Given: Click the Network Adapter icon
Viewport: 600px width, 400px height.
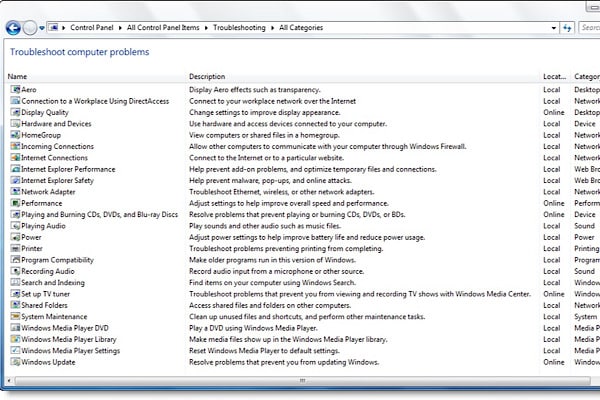Looking at the screenshot, I should point(15,192).
